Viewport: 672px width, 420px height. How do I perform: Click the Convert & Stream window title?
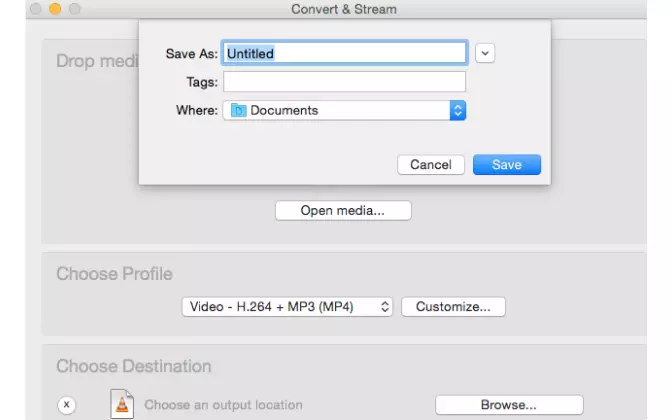point(343,9)
